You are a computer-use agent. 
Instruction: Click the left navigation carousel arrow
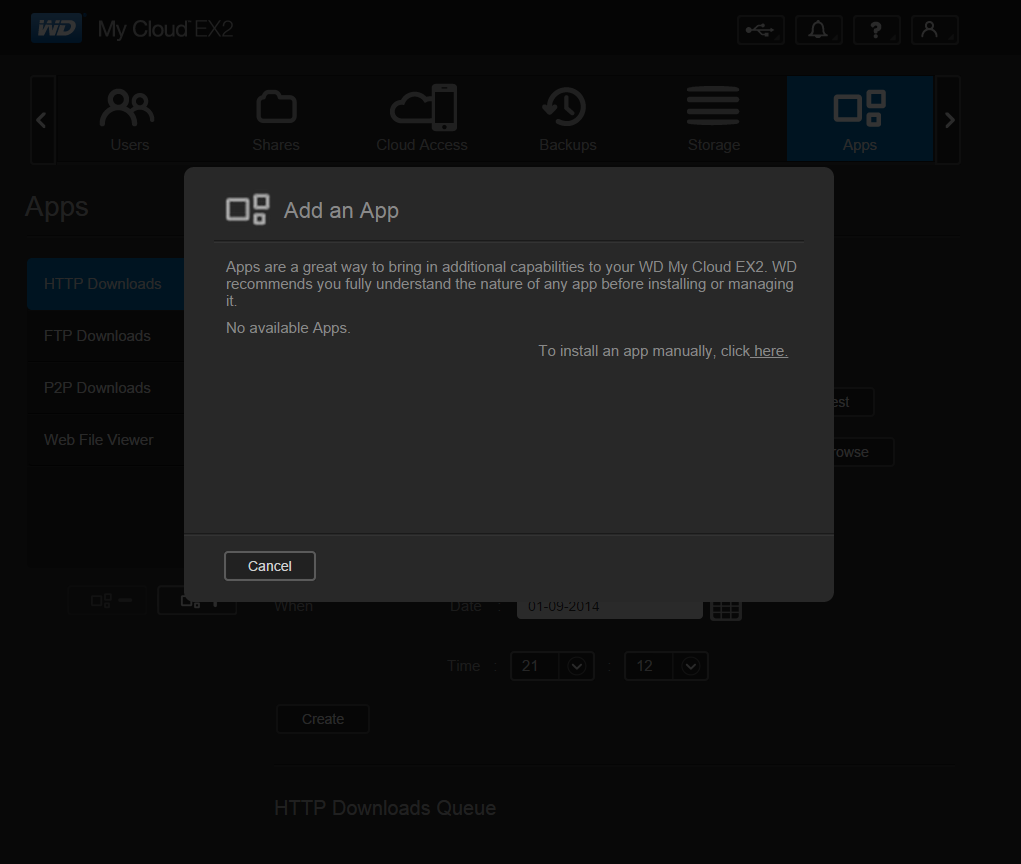pyautogui.click(x=42, y=120)
